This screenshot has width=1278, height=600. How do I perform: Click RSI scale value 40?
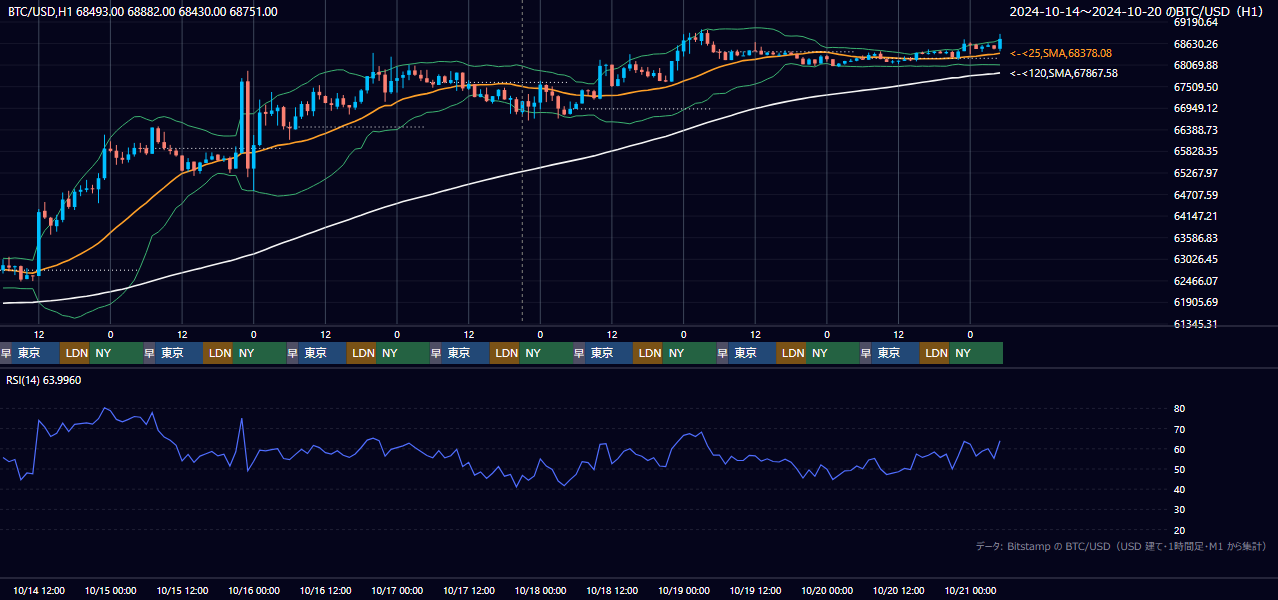(1179, 489)
